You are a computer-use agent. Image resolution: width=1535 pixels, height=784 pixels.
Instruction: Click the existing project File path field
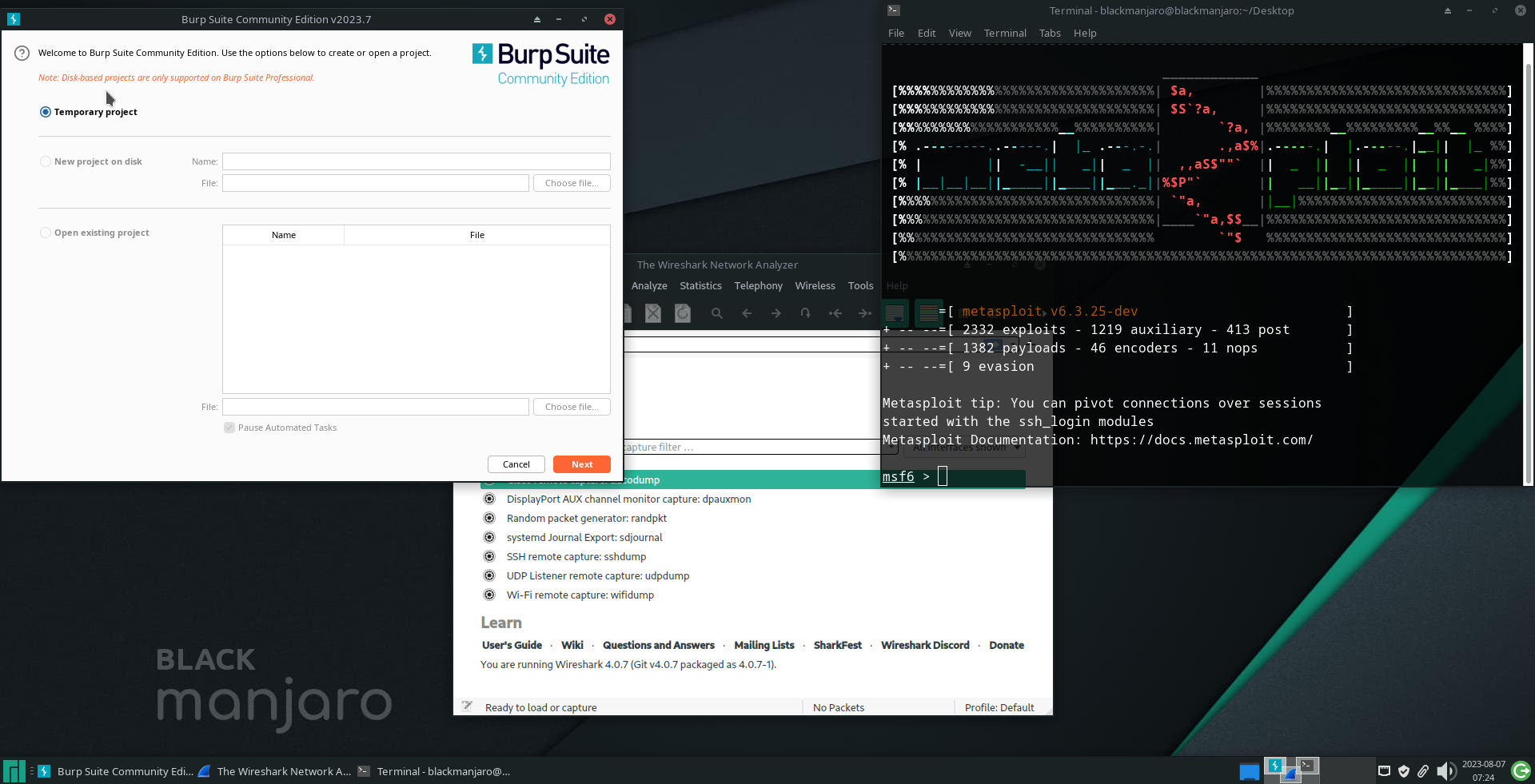point(375,407)
